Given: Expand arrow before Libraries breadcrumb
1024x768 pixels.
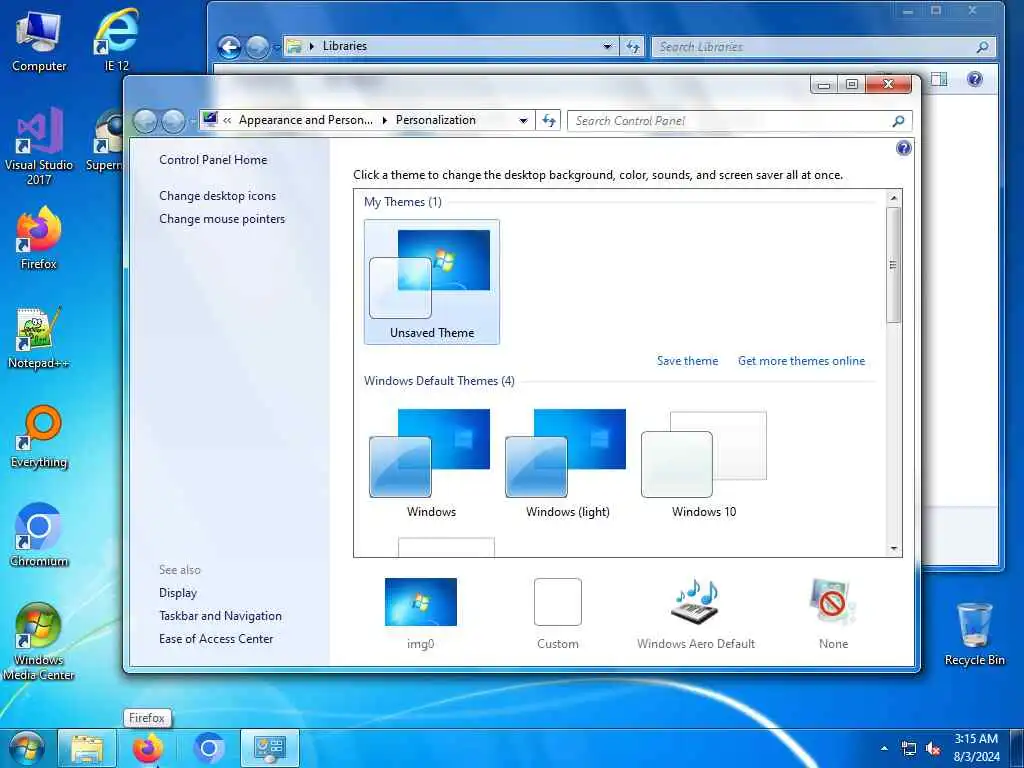Looking at the screenshot, I should [x=312, y=46].
